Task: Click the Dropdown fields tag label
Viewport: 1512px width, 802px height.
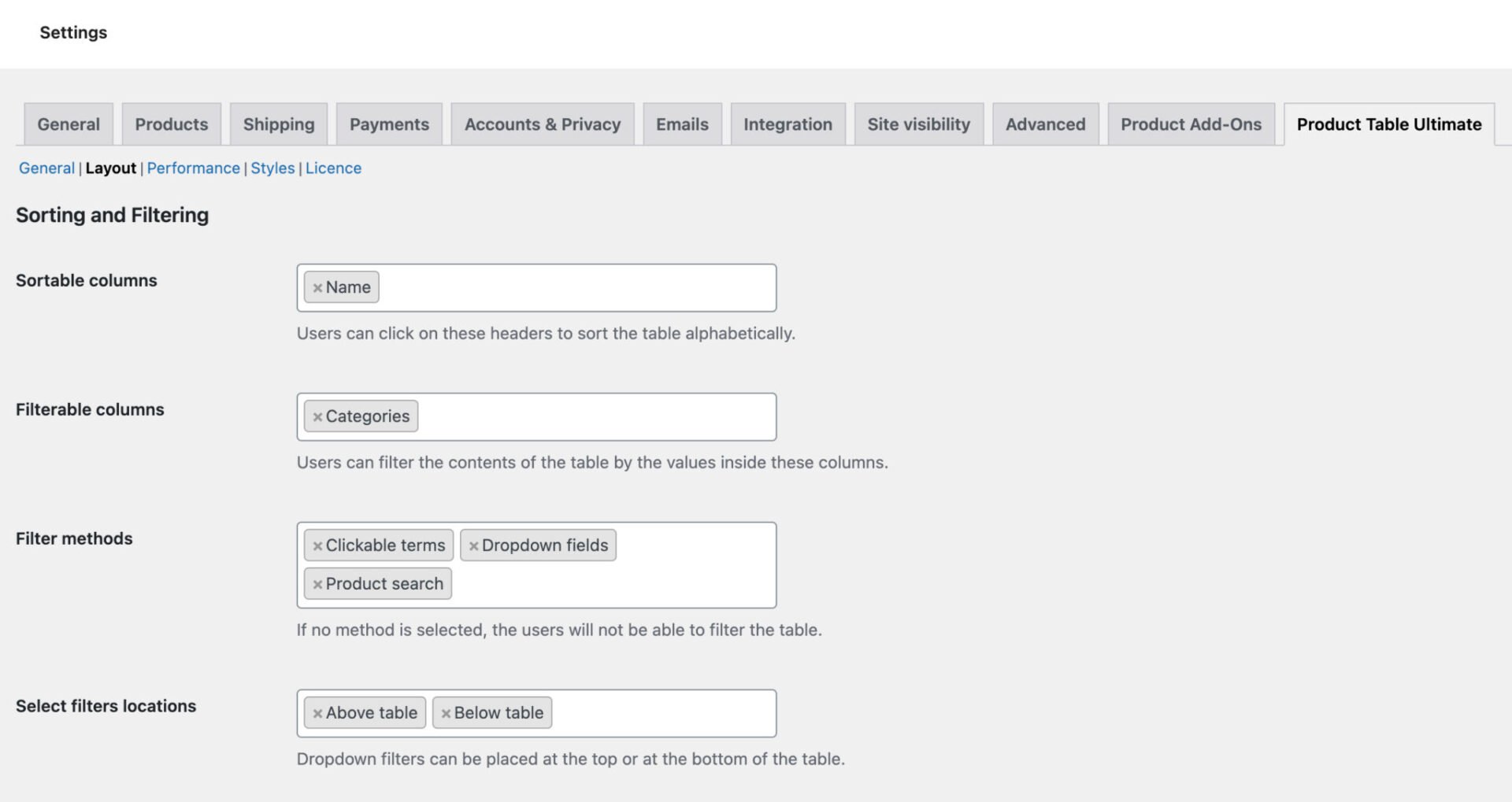Action: pyautogui.click(x=545, y=545)
